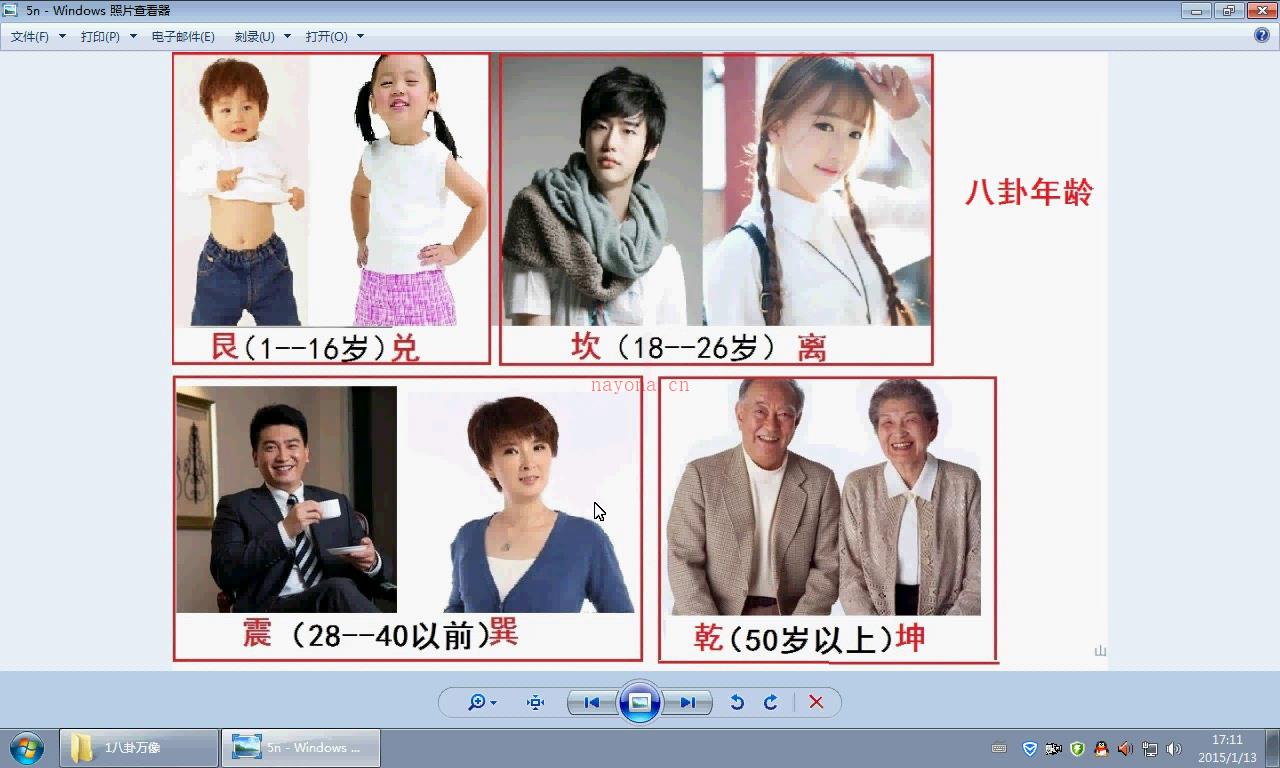Open the zoom magnifier control
1280x768 pixels.
(477, 702)
